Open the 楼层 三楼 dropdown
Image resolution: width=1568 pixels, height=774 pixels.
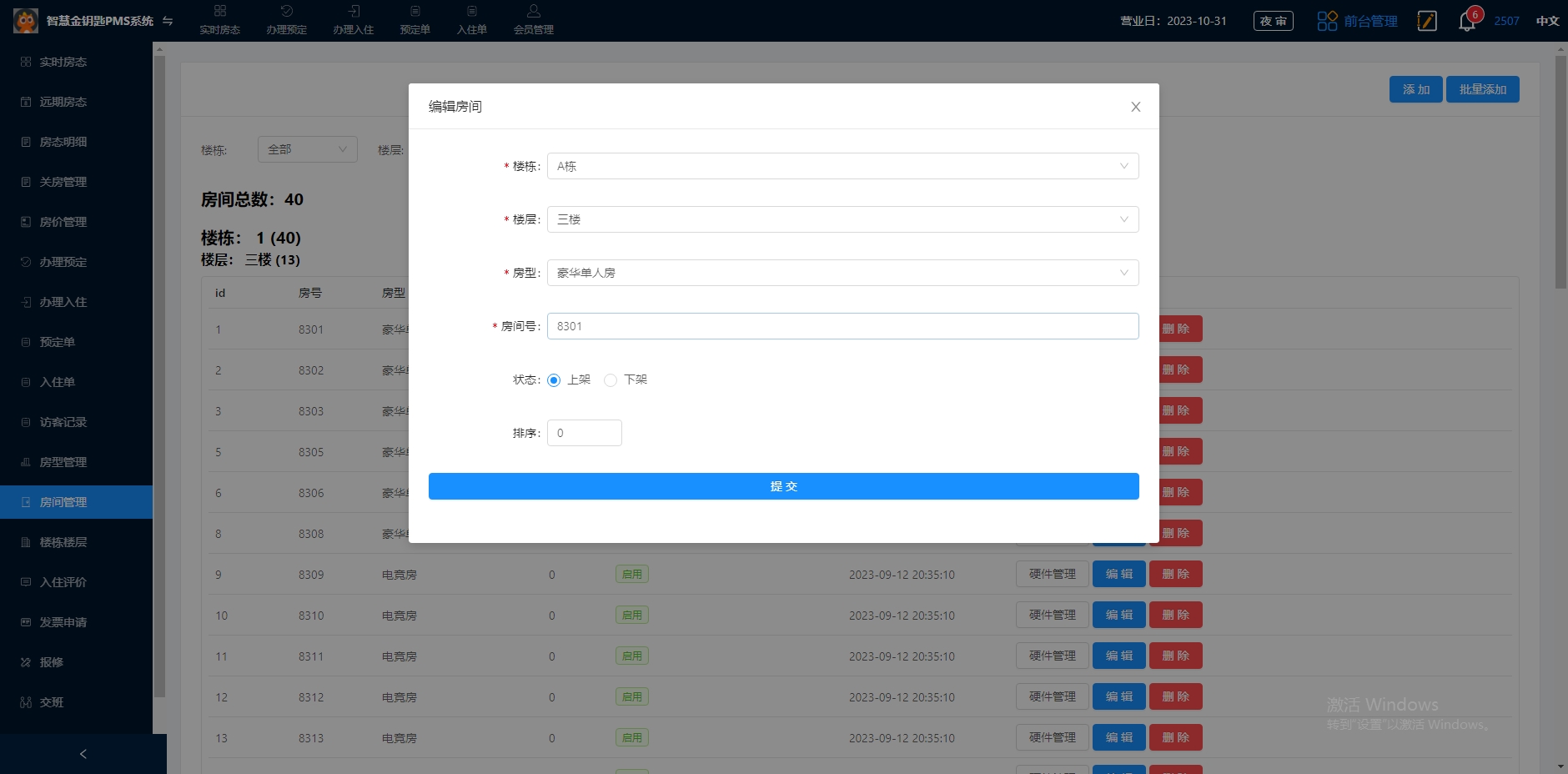pos(842,219)
